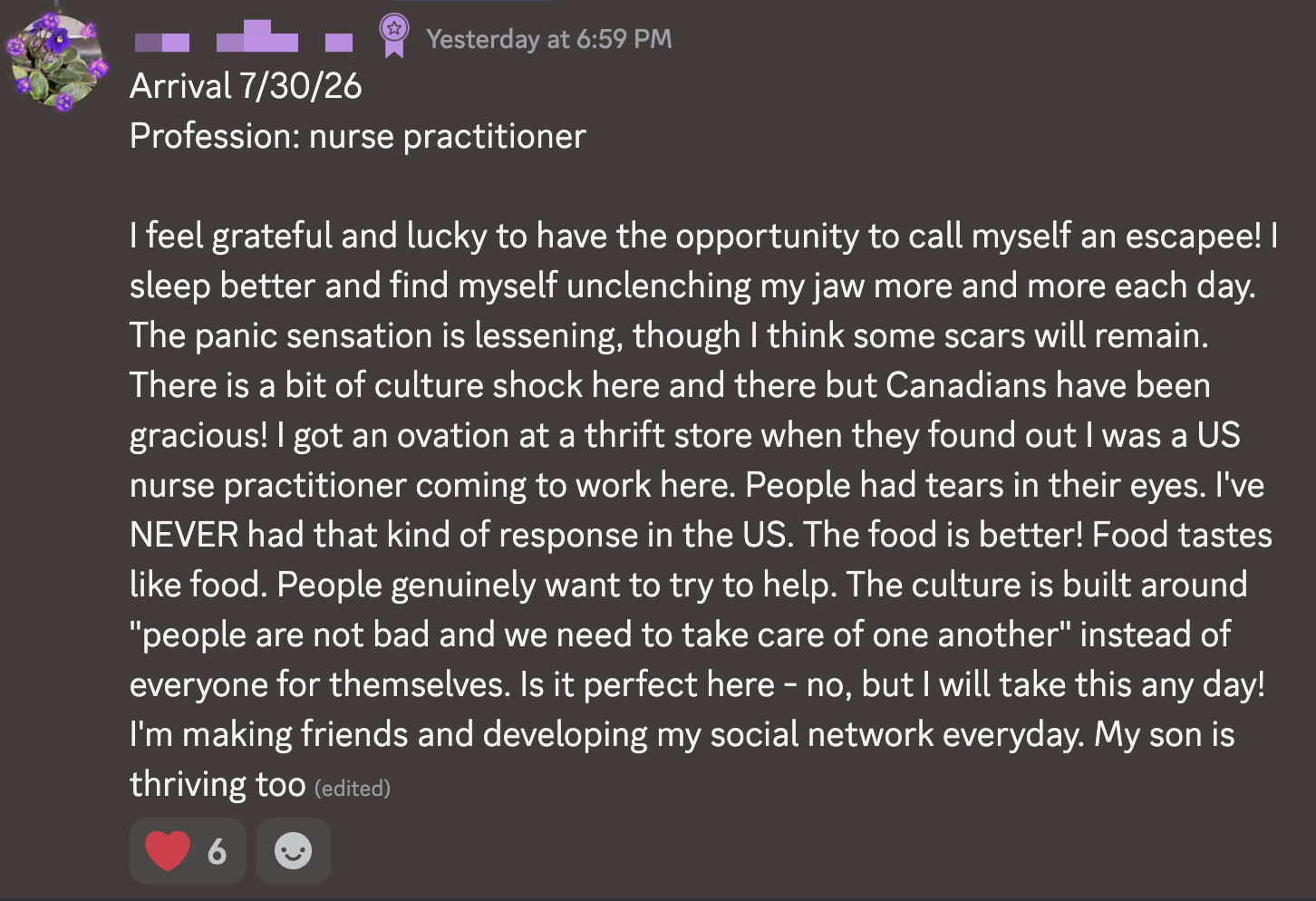This screenshot has width=1316, height=901.
Task: Click the Profession: nurse practitioner line
Action: click(x=358, y=137)
